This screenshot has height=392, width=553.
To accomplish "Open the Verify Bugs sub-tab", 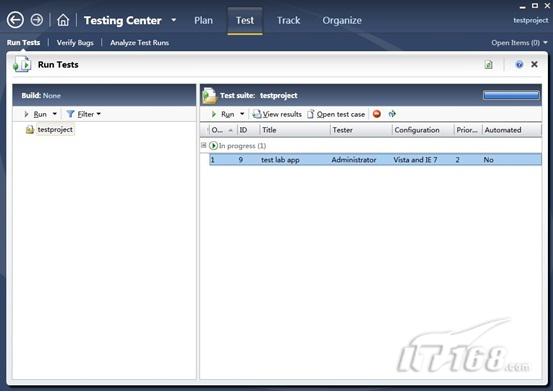I will click(x=75, y=43).
